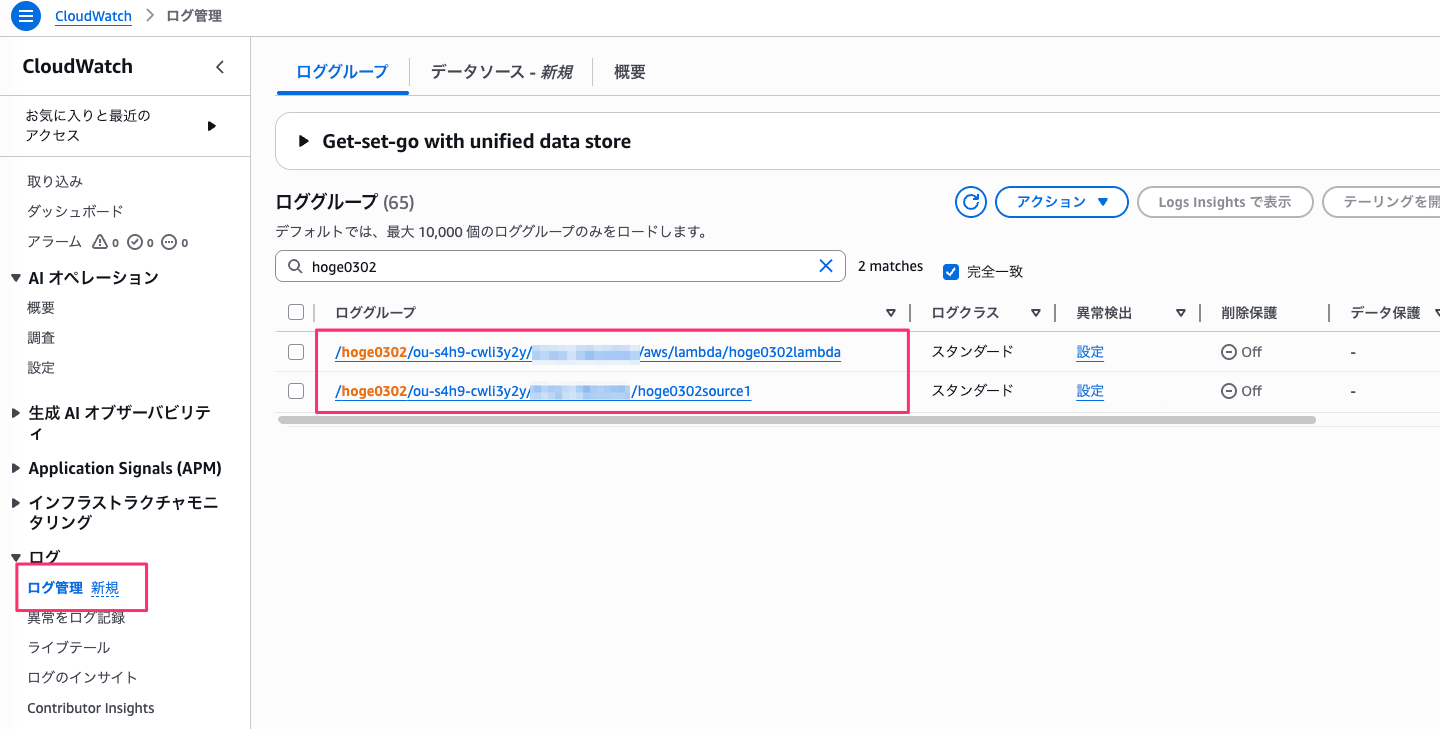
Task: Click the delete protection Off icon for hoge0302lambda
Action: pyautogui.click(x=1231, y=351)
